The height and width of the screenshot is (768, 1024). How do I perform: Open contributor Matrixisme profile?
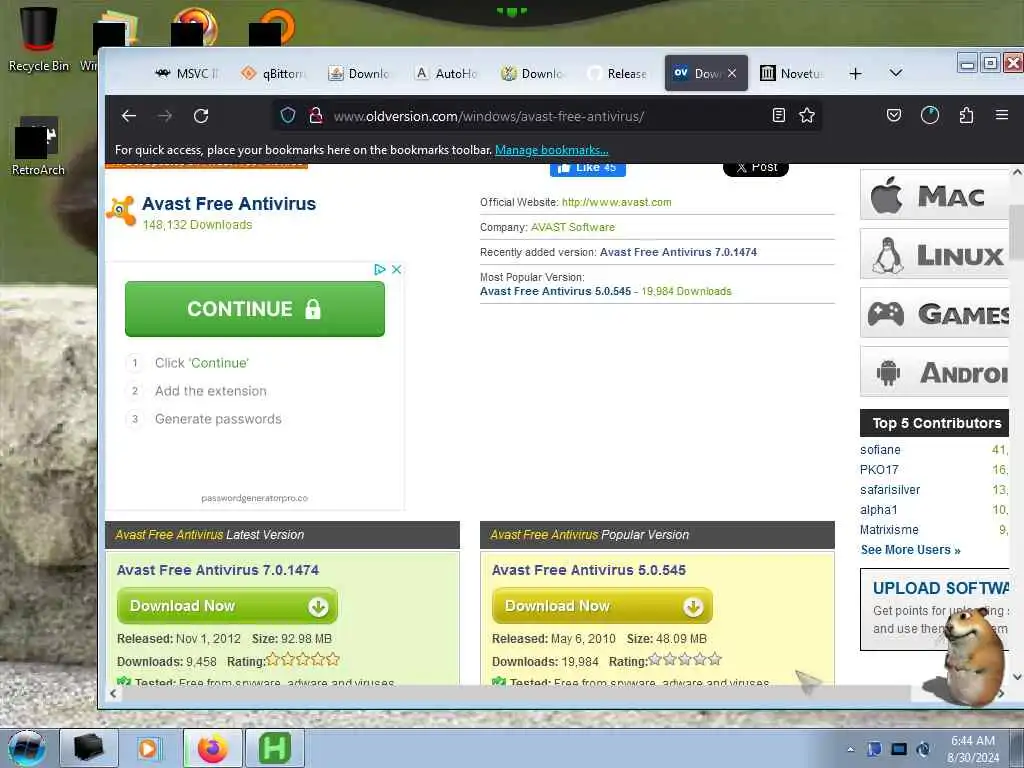click(x=889, y=530)
